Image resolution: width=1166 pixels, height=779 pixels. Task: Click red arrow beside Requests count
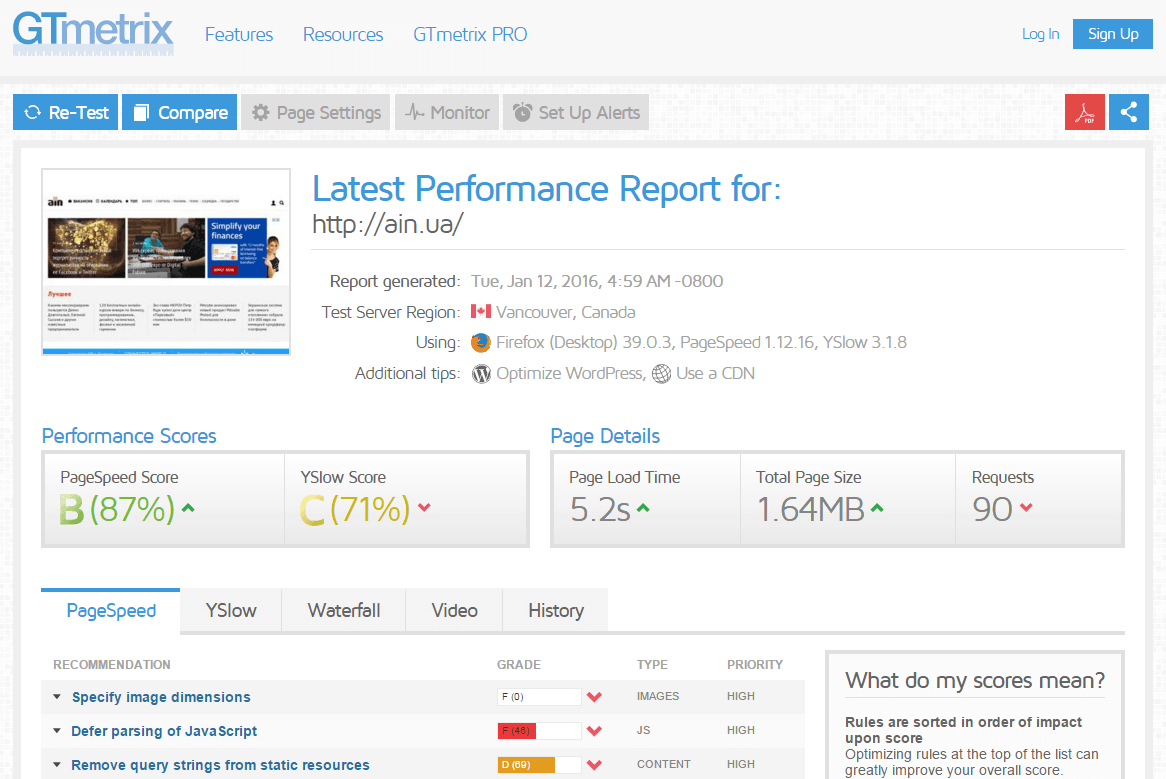[1026, 508]
